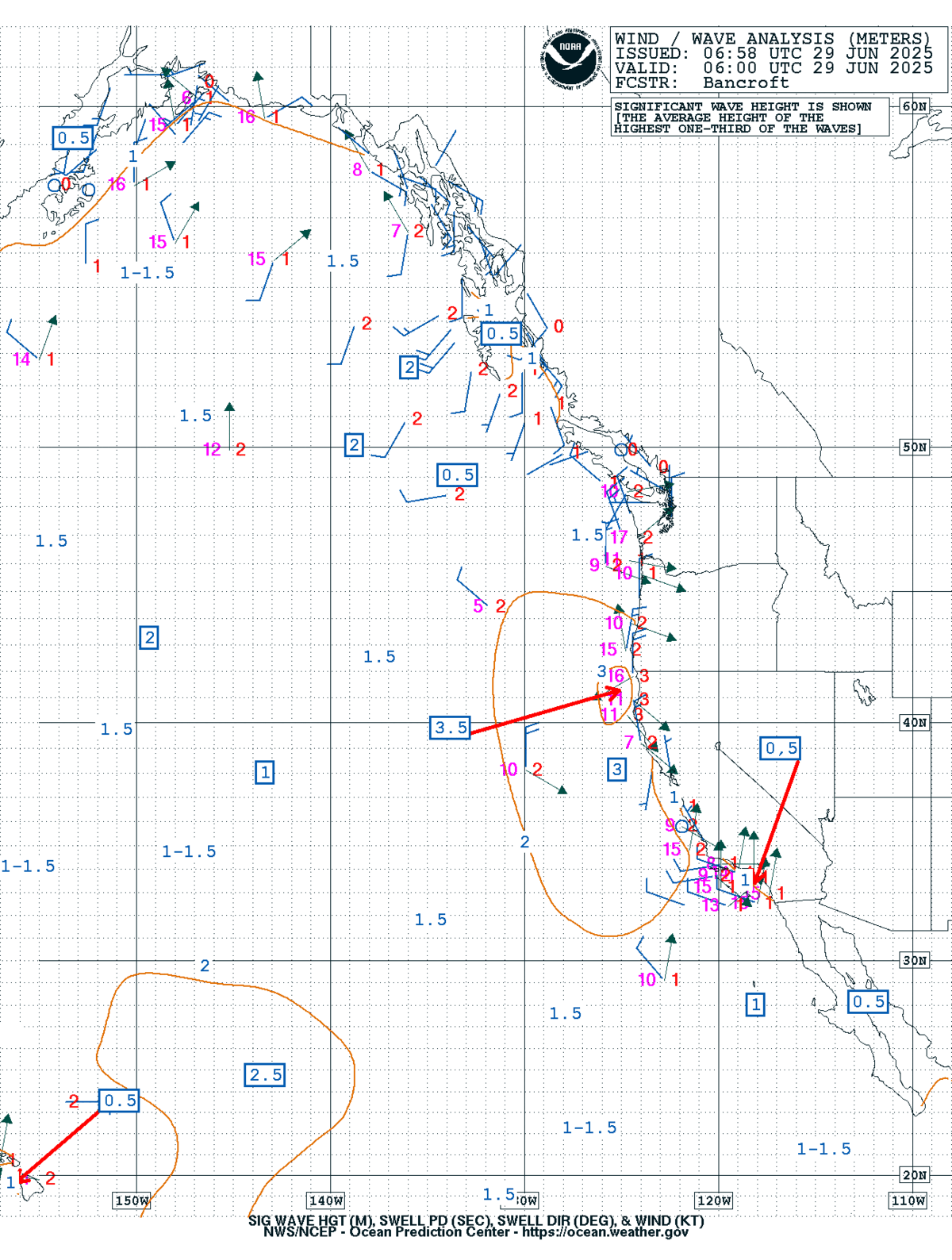
Task: Click the 40N latitude label
Action: coord(914,722)
